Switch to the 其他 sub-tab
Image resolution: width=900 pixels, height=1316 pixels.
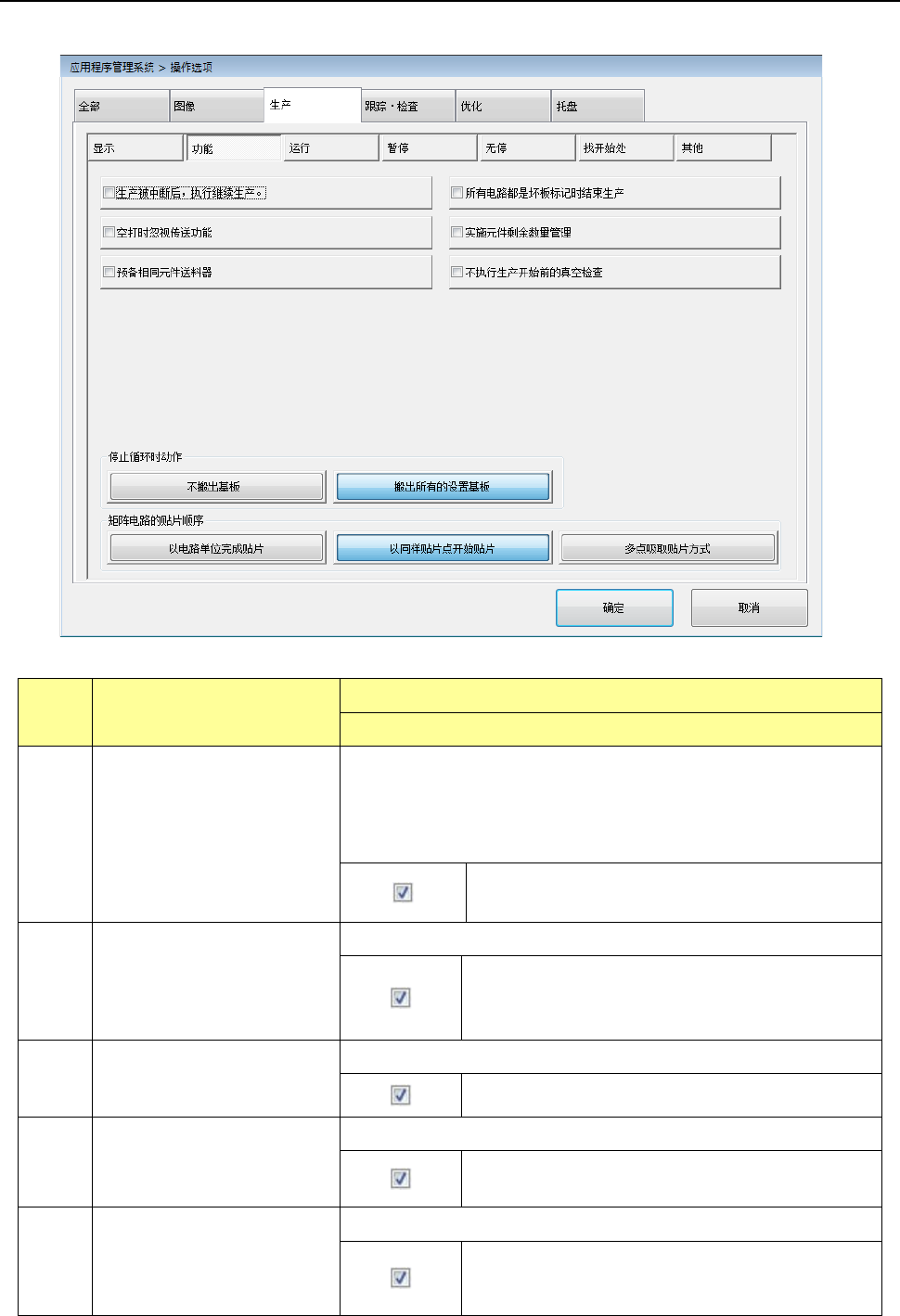tap(725, 147)
